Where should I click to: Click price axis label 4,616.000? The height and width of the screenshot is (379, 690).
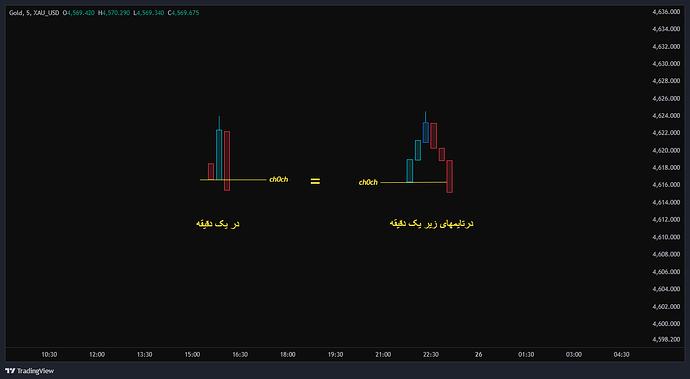[x=666, y=185]
